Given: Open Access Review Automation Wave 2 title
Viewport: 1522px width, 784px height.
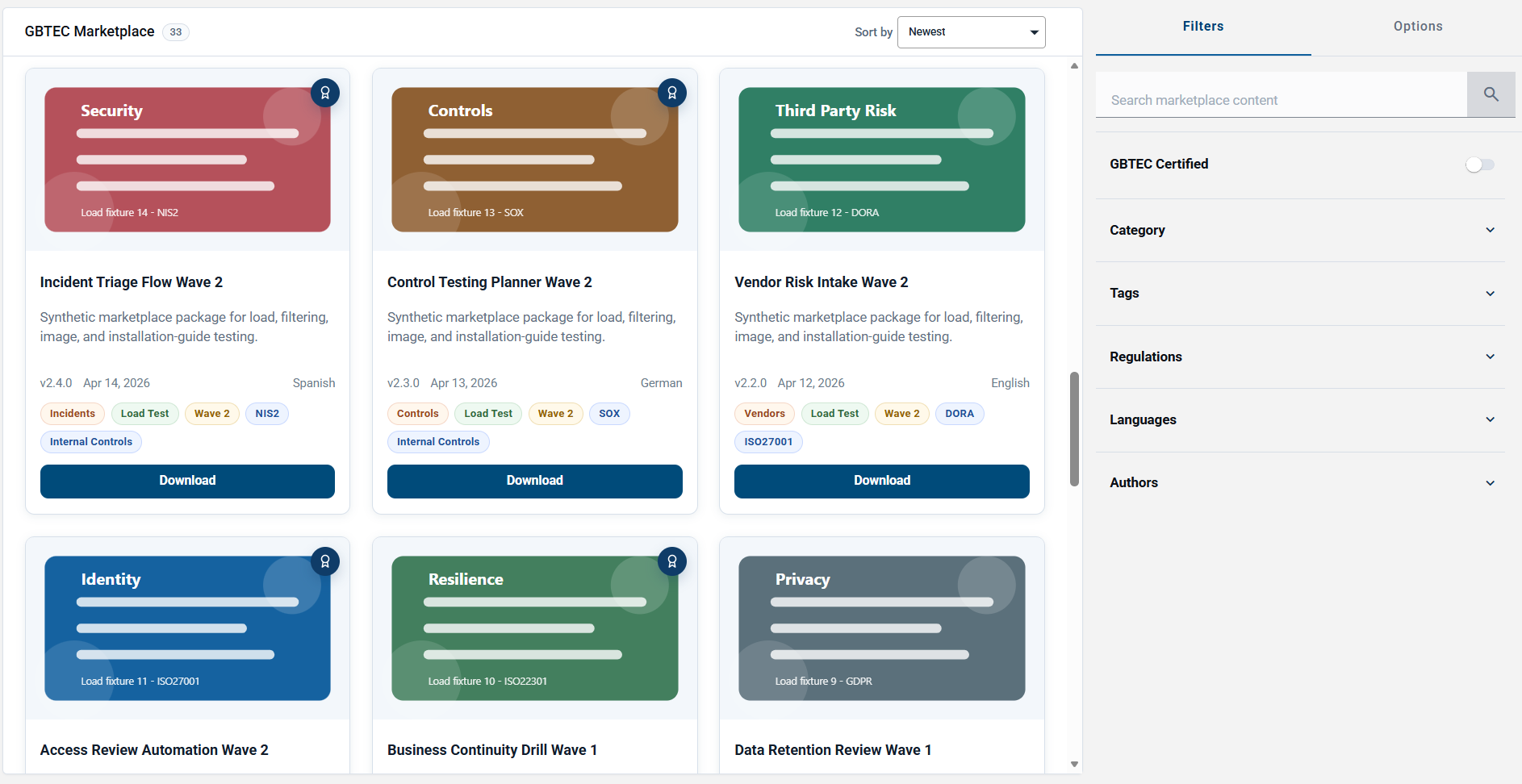Looking at the screenshot, I should (x=154, y=750).
